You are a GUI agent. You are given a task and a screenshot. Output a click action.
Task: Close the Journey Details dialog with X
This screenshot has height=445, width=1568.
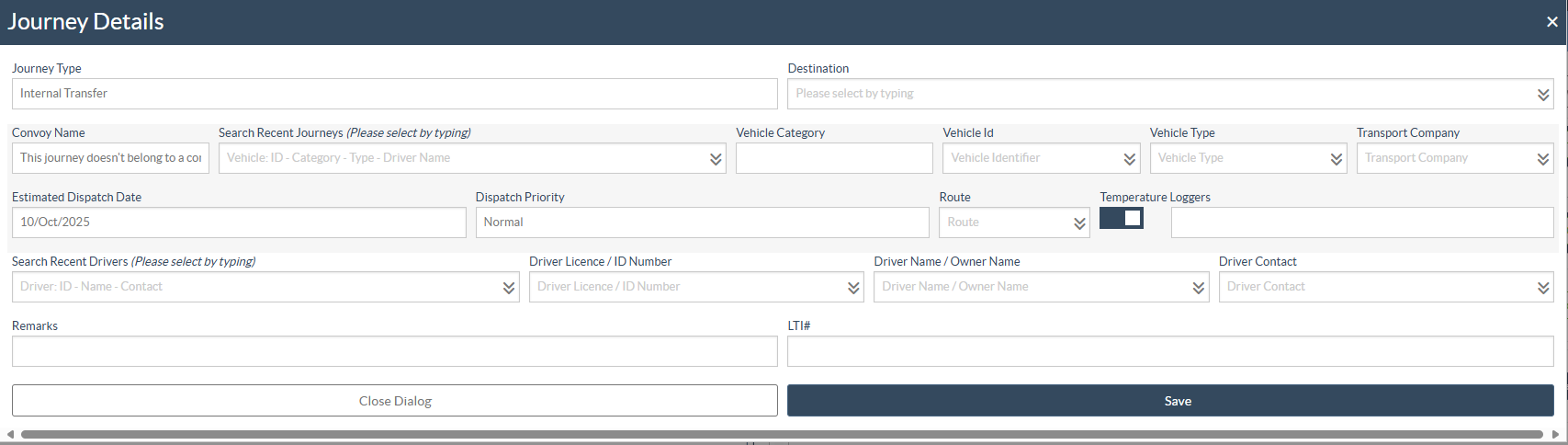1551,22
